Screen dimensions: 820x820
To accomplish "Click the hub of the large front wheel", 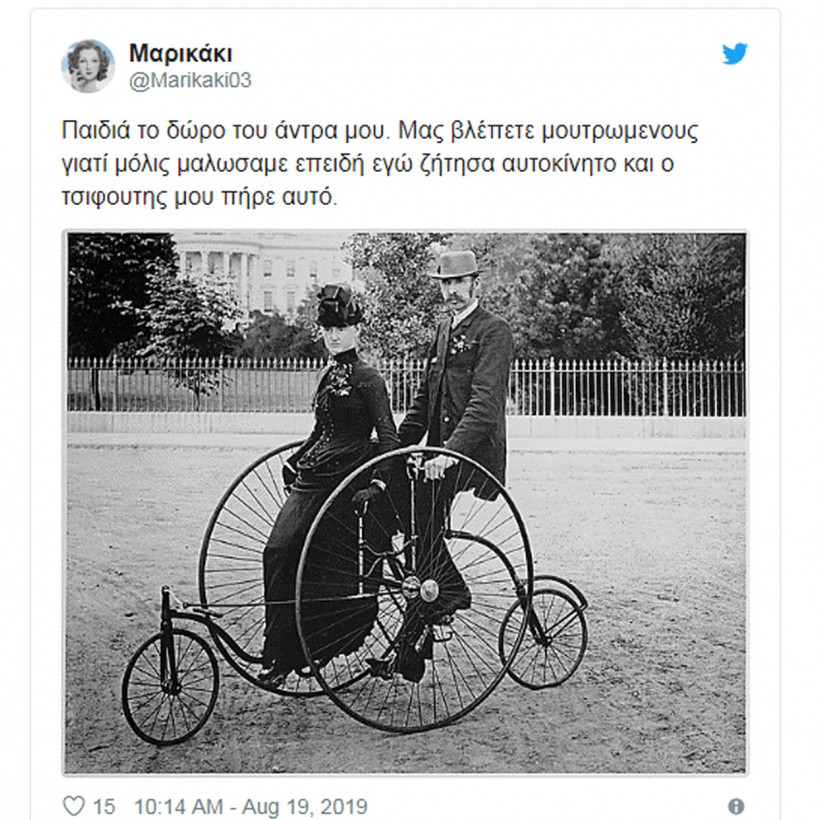I will (x=420, y=589).
